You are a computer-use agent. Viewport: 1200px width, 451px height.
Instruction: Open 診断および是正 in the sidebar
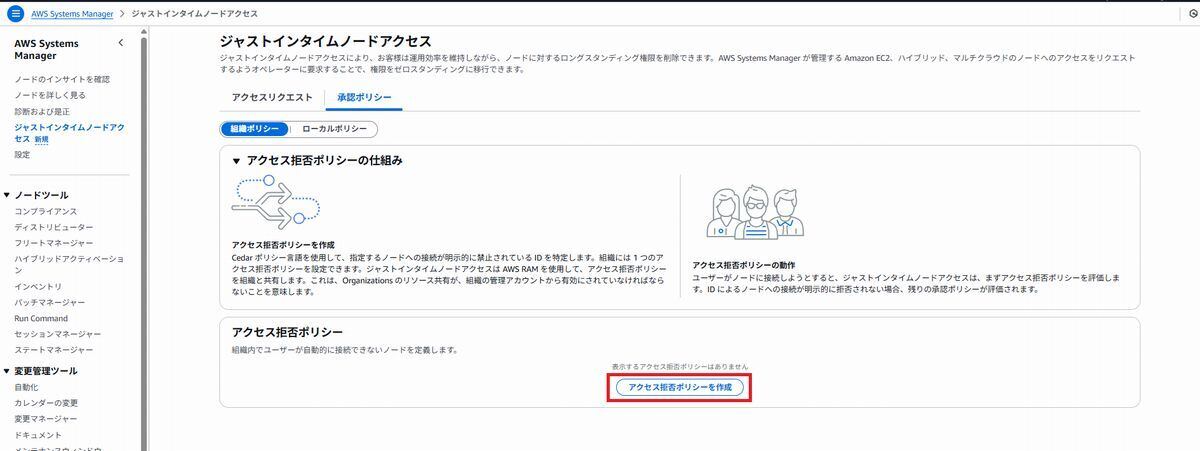tap(42, 111)
